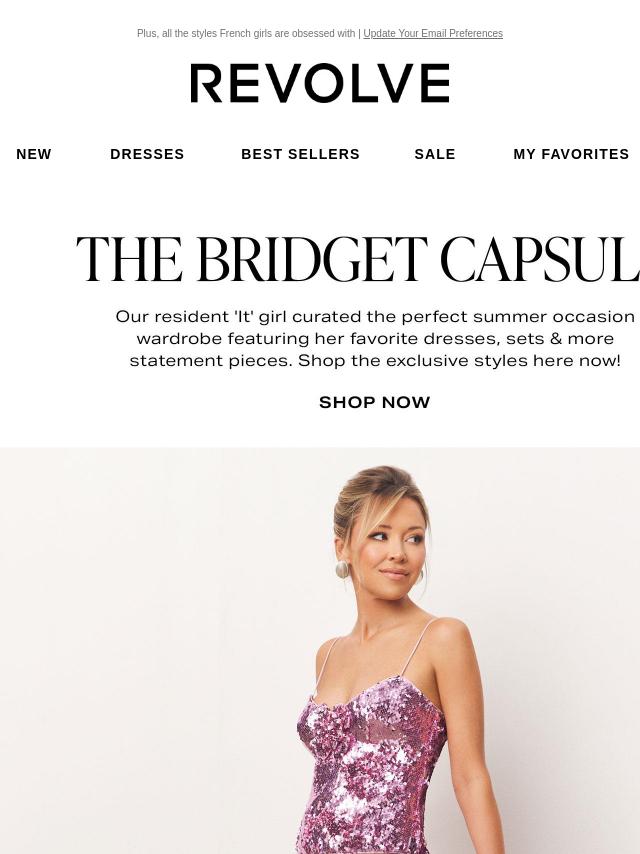This screenshot has height=854, width=640.
Task: Click the 'Our resident It girl' line
Action: 375,316
